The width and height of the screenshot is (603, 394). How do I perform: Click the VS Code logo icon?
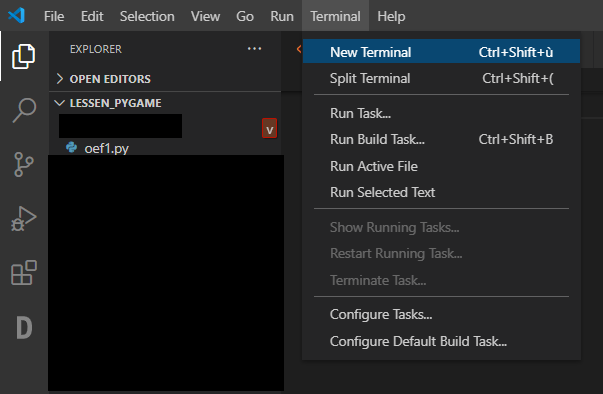(17, 16)
